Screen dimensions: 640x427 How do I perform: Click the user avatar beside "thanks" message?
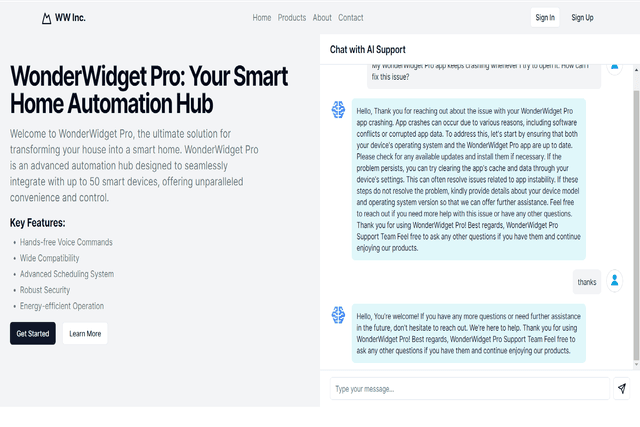614,281
